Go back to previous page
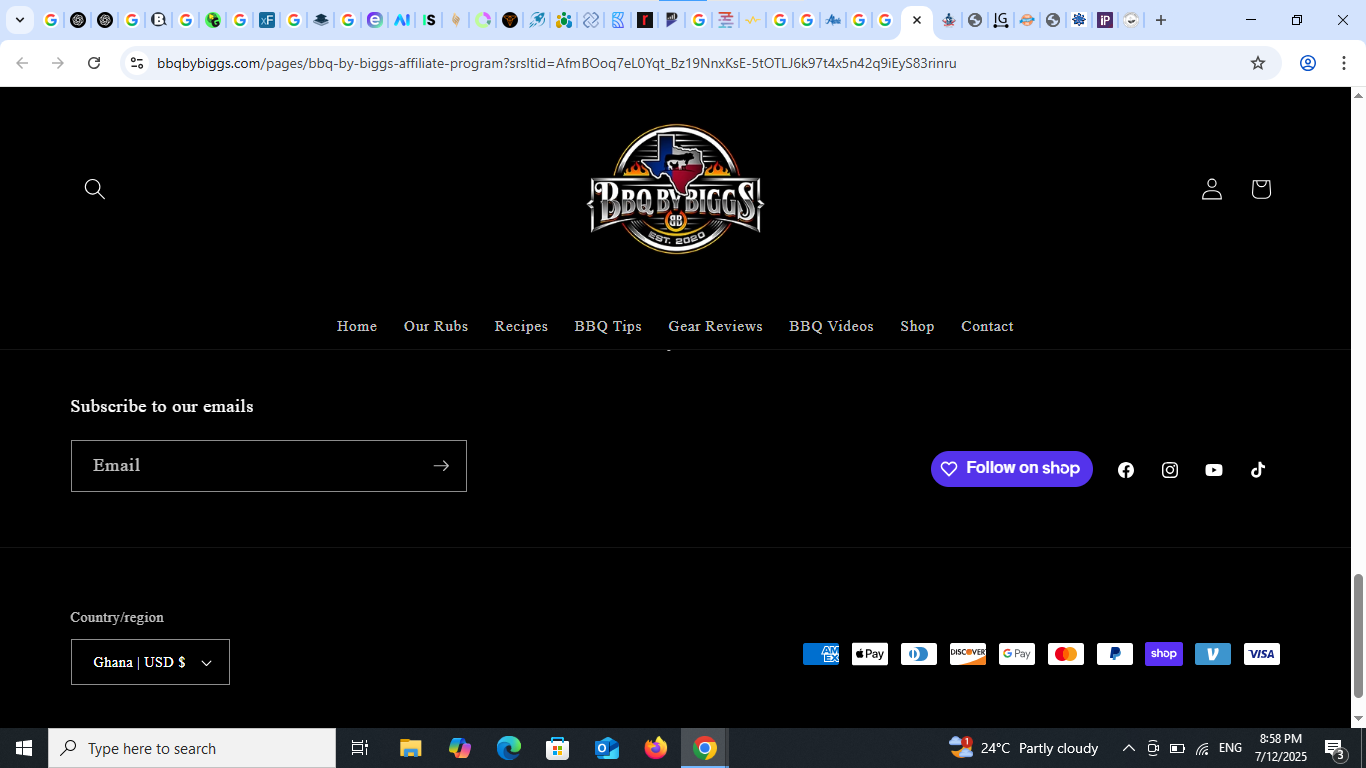 click(x=22, y=63)
